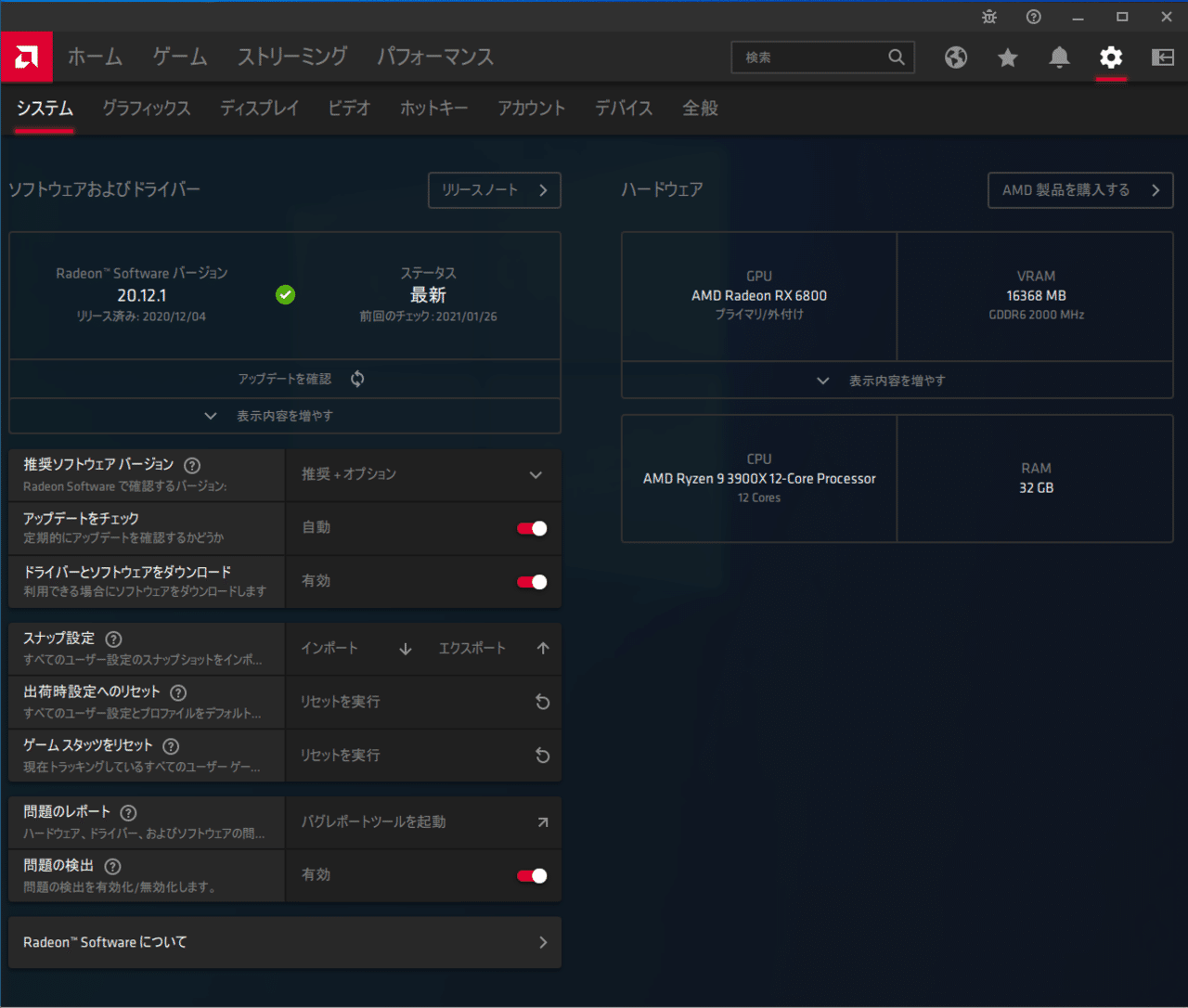Viewport: 1188px width, 1008px height.
Task: Turn off driver and software download toggle
Action: pyautogui.click(x=531, y=581)
